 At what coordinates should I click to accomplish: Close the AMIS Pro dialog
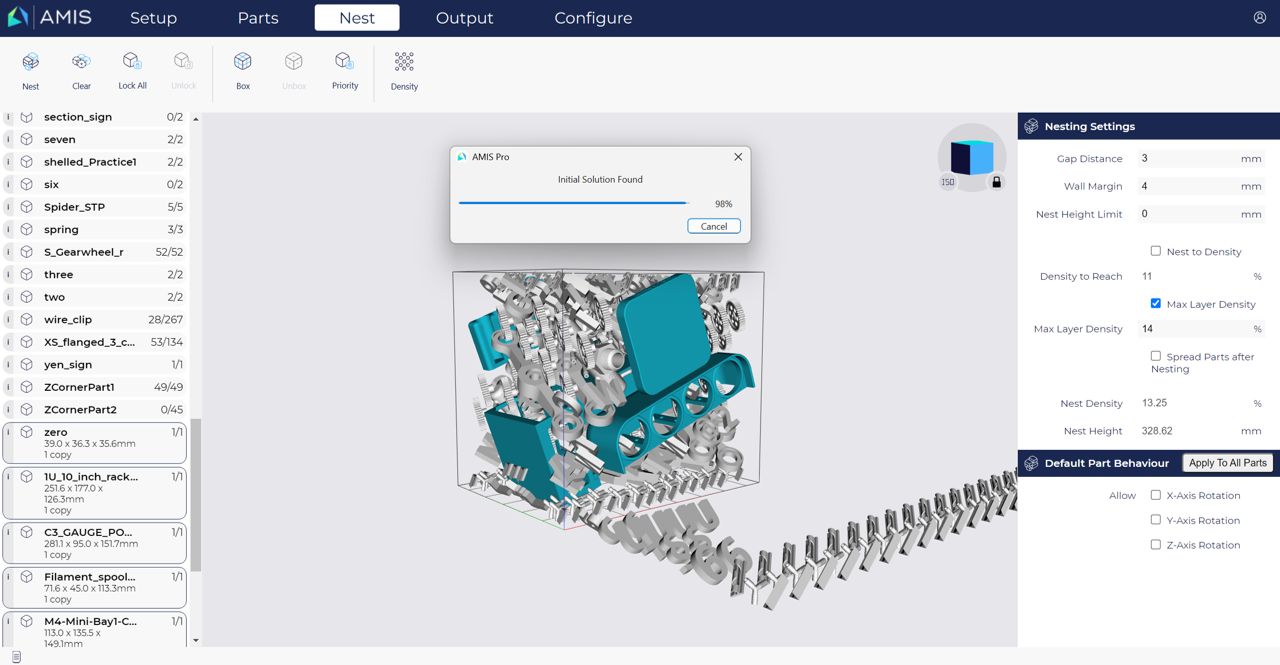738,157
